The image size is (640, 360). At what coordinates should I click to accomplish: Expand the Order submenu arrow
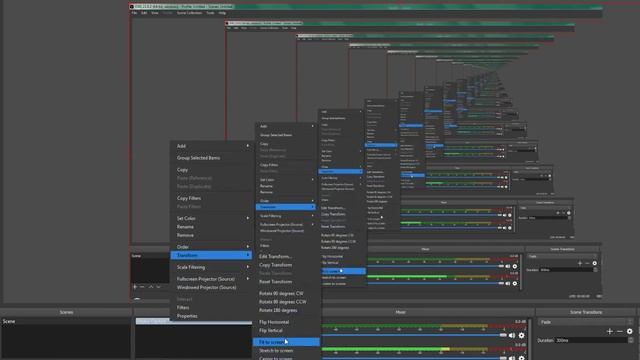248,247
